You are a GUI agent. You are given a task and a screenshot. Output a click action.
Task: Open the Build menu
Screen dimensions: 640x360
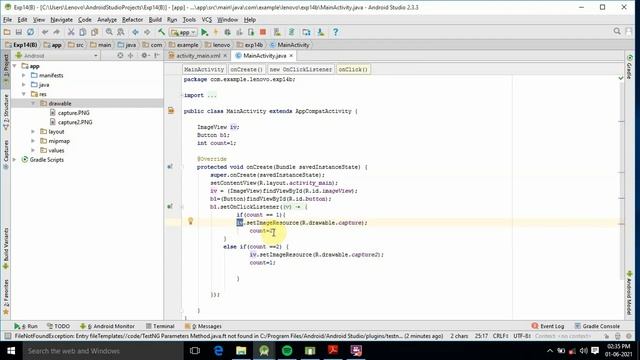(x=155, y=20)
